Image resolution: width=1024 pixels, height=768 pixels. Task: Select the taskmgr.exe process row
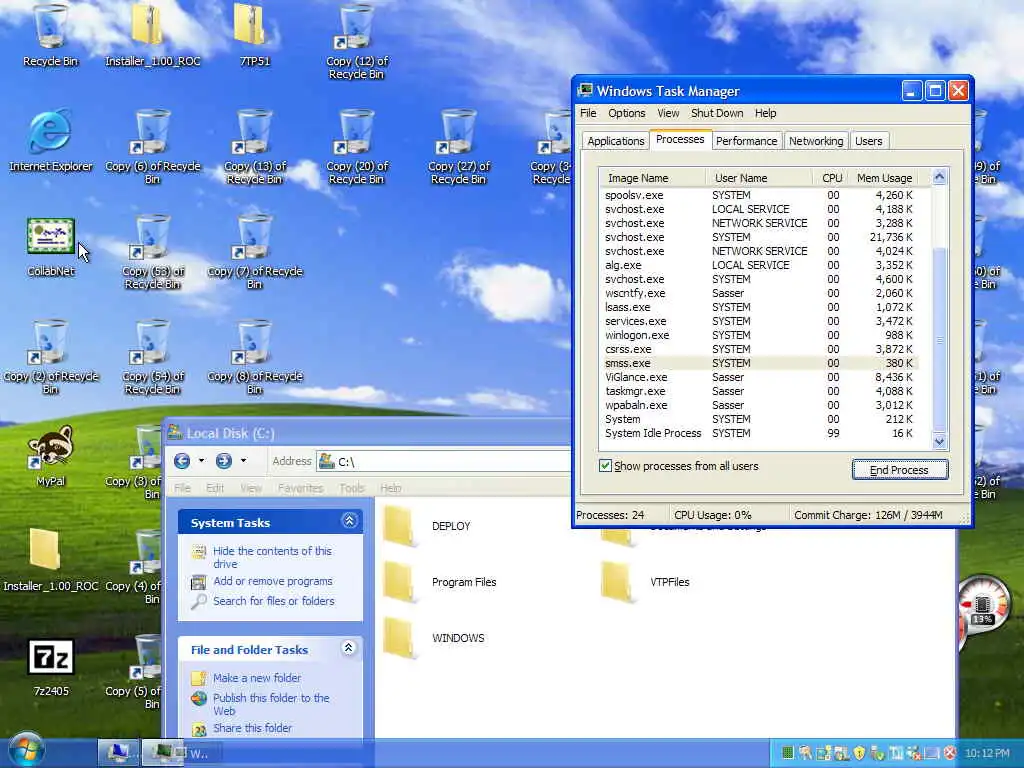[760, 391]
